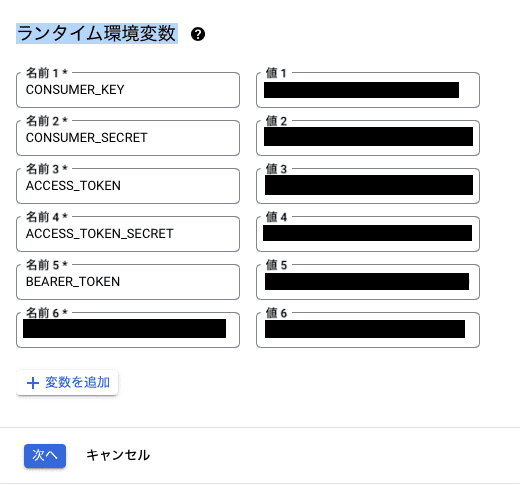Click the 値 1 value field
The width and height of the screenshot is (520, 485).
(368, 90)
